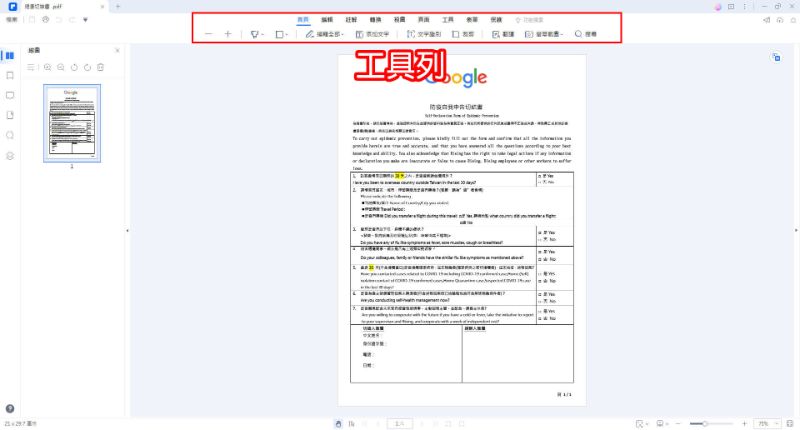Select the text selection tool in status bar
The height and width of the screenshot is (430, 800).
pos(352,424)
